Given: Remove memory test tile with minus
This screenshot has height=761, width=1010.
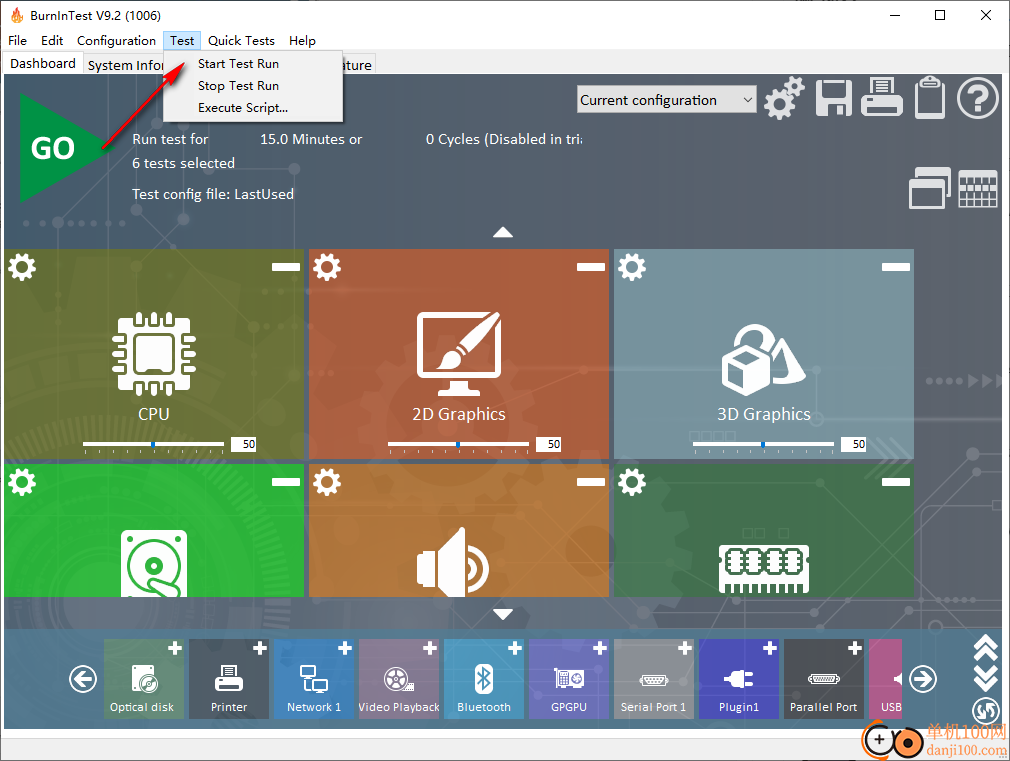Looking at the screenshot, I should 895,482.
